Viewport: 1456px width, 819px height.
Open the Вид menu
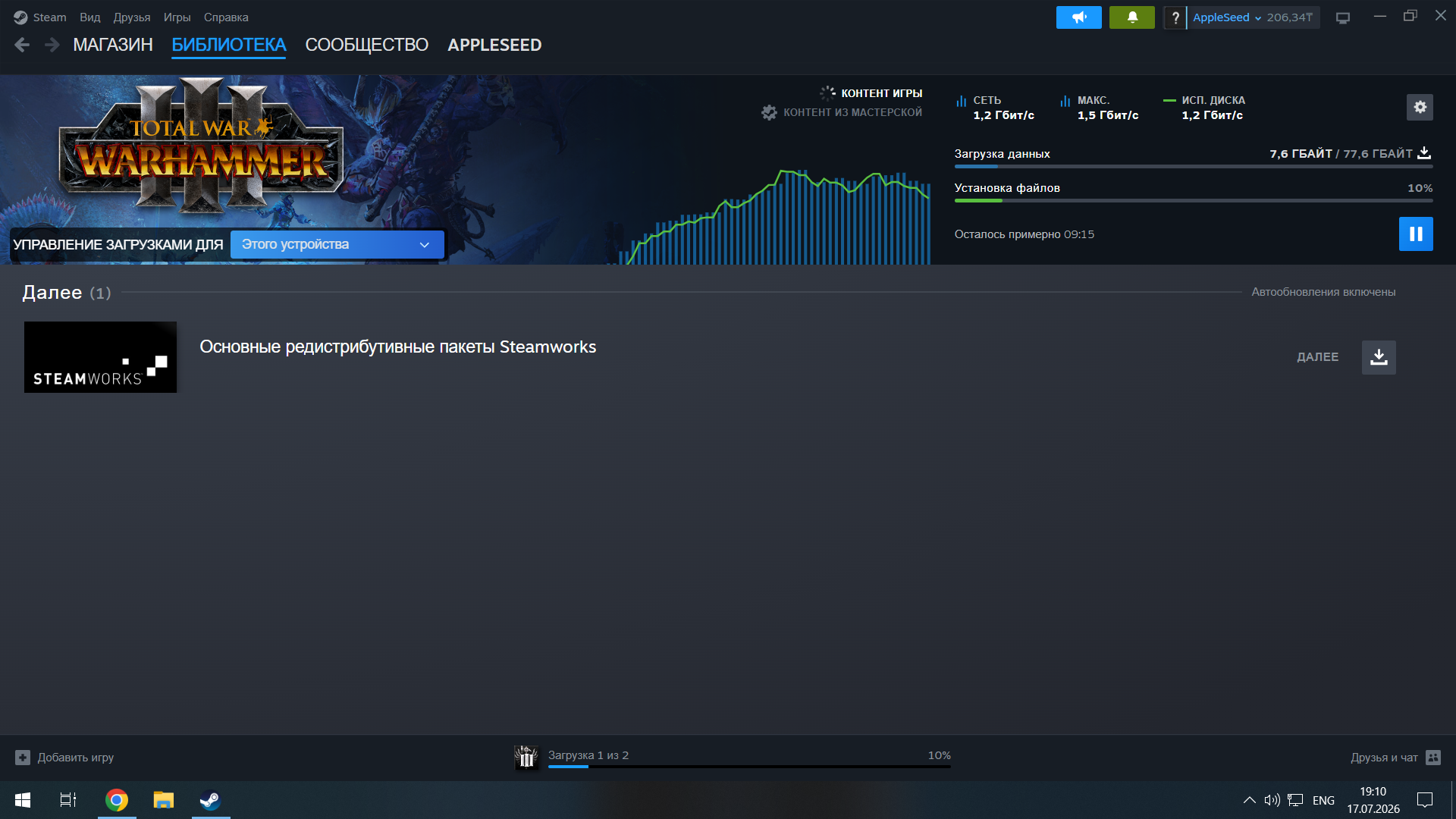click(x=89, y=17)
